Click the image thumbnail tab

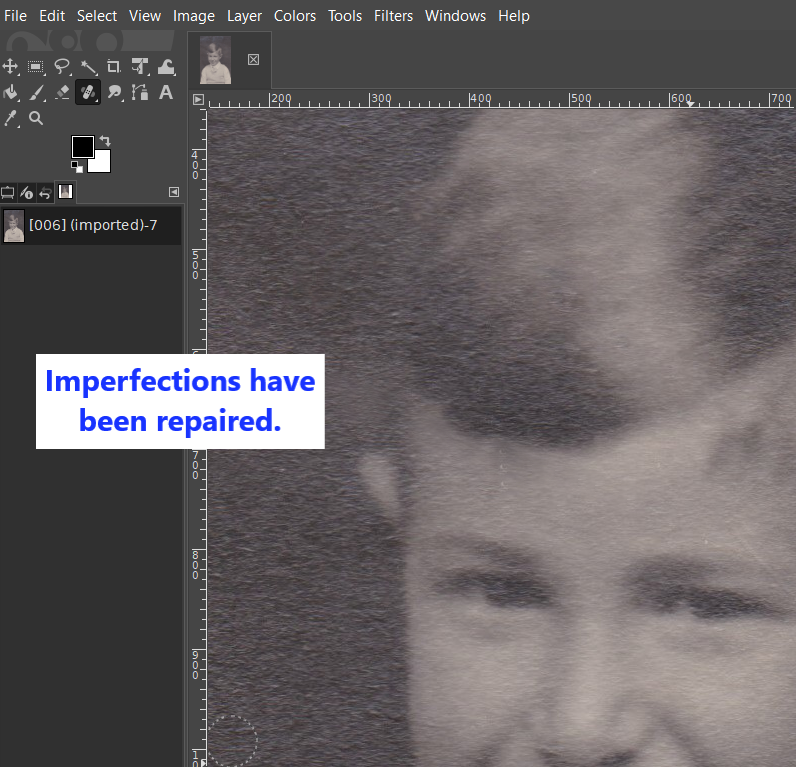(x=216, y=60)
